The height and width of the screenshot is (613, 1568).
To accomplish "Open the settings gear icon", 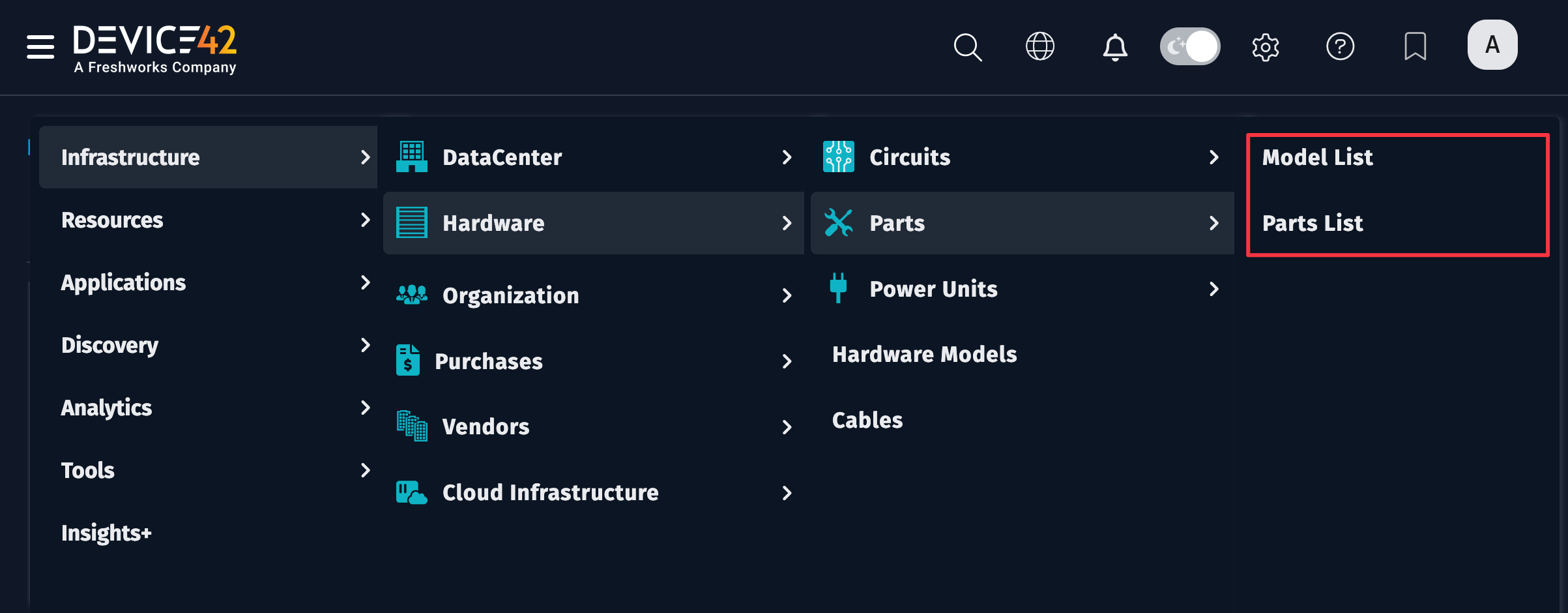I will tap(1265, 46).
